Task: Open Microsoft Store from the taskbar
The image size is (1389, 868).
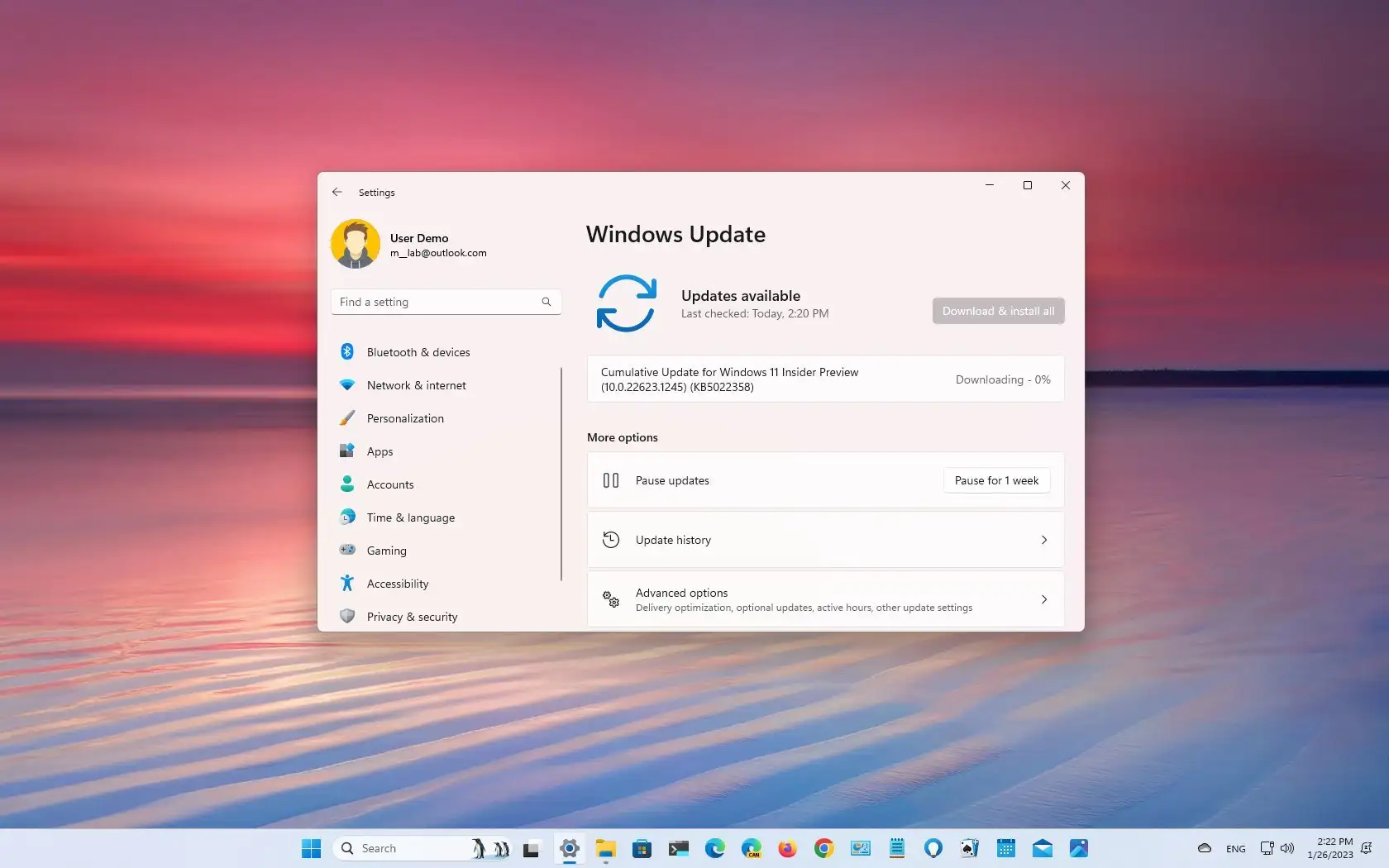Action: coord(642,848)
